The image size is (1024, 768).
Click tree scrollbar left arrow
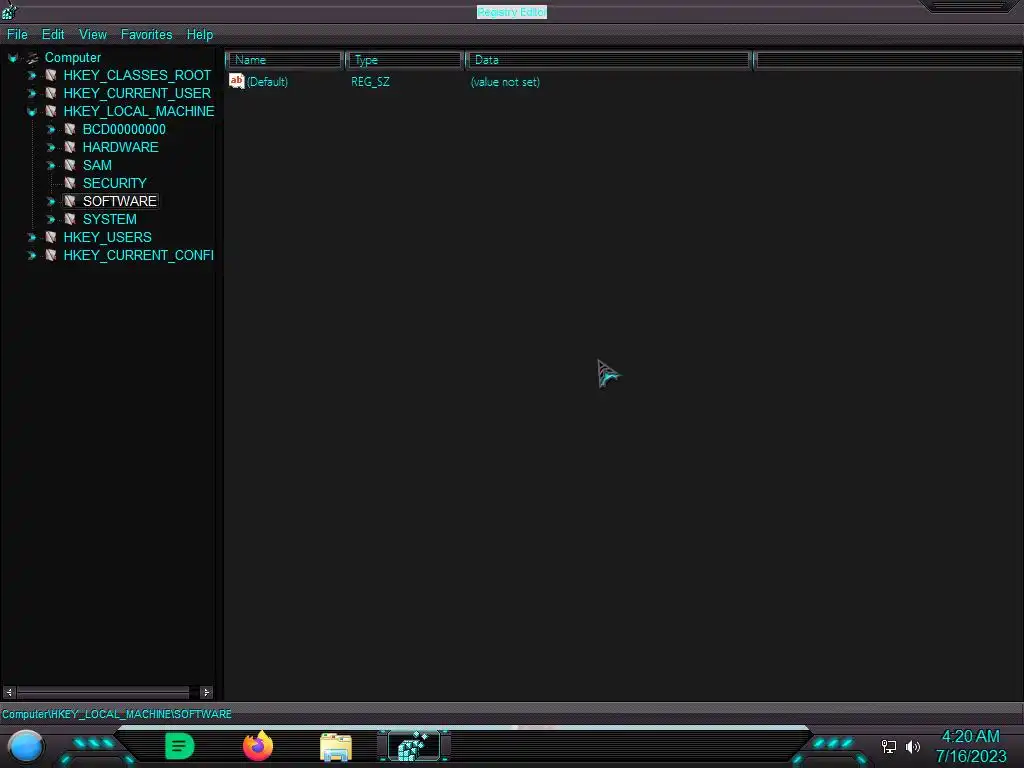point(9,692)
